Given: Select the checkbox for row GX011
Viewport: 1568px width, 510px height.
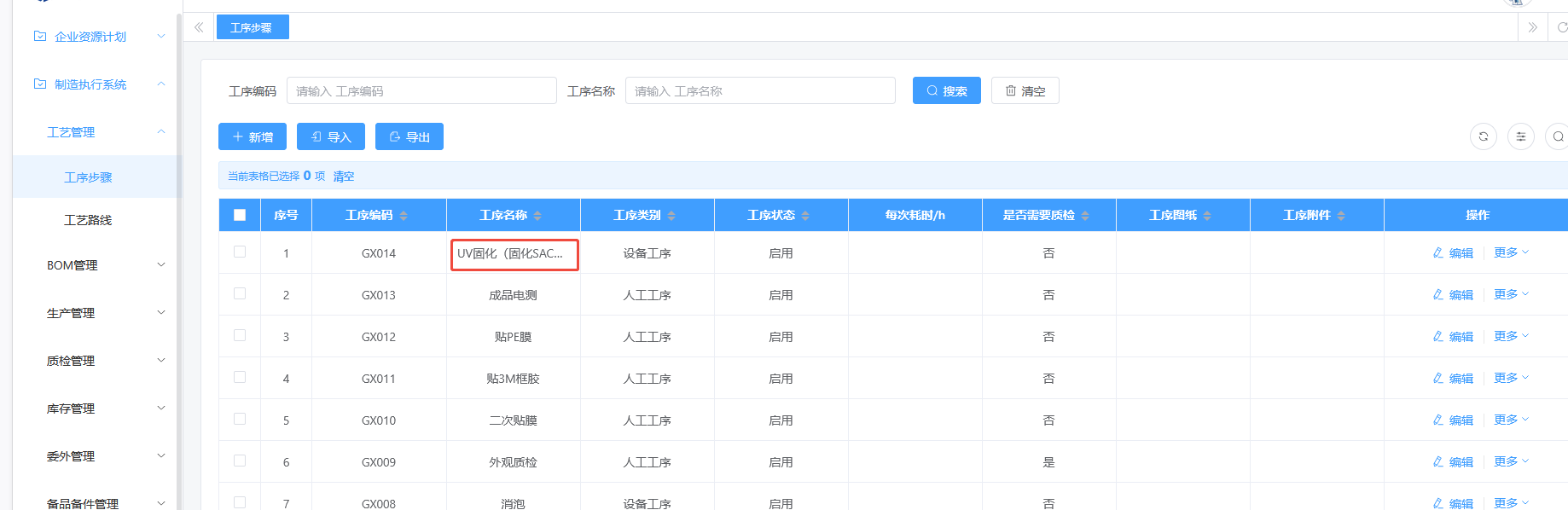Looking at the screenshot, I should coord(240,378).
